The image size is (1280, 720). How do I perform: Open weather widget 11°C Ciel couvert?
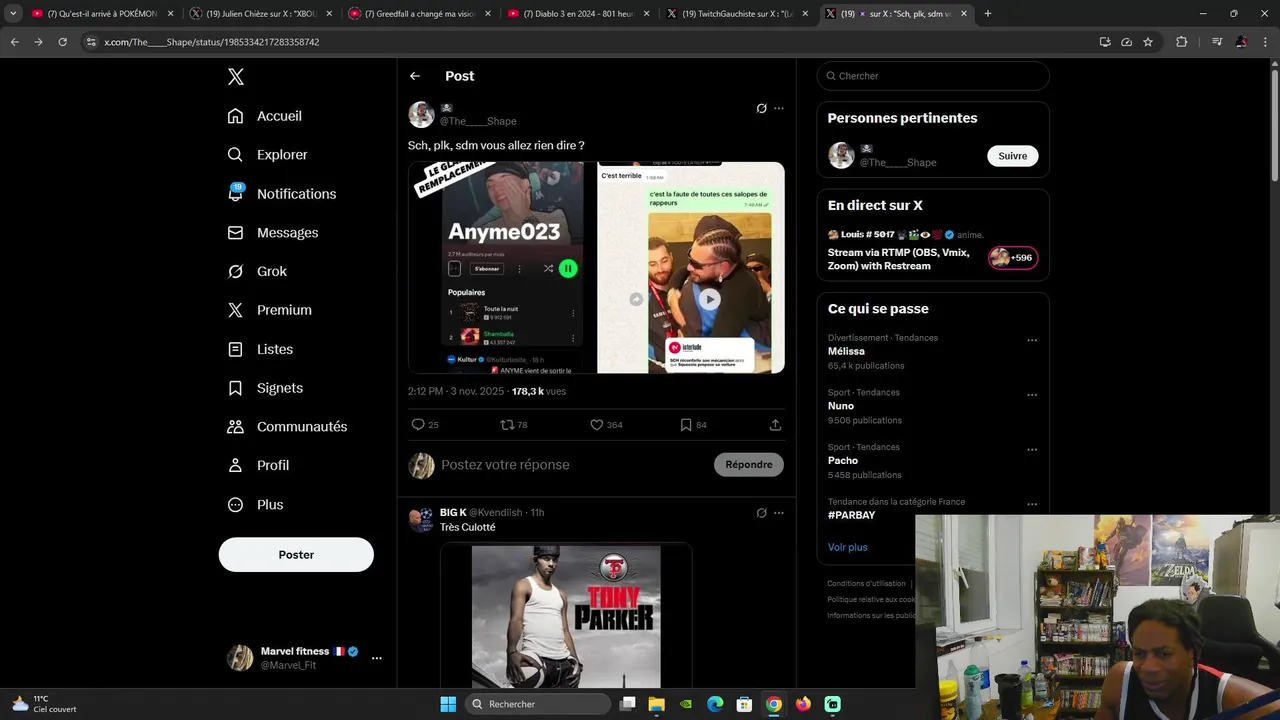[45, 704]
